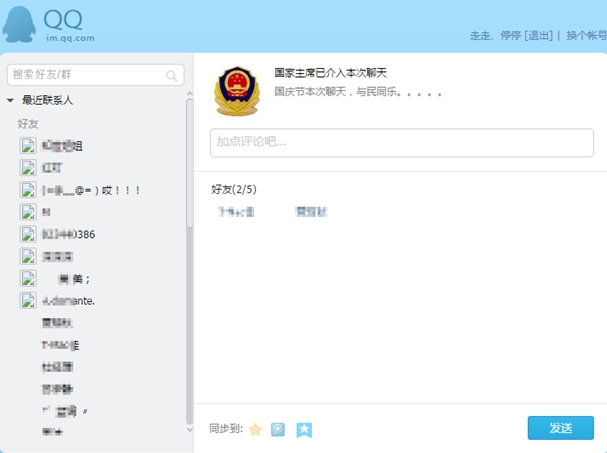
Task: Click avatar of contact ending in 386
Action: coord(28,234)
